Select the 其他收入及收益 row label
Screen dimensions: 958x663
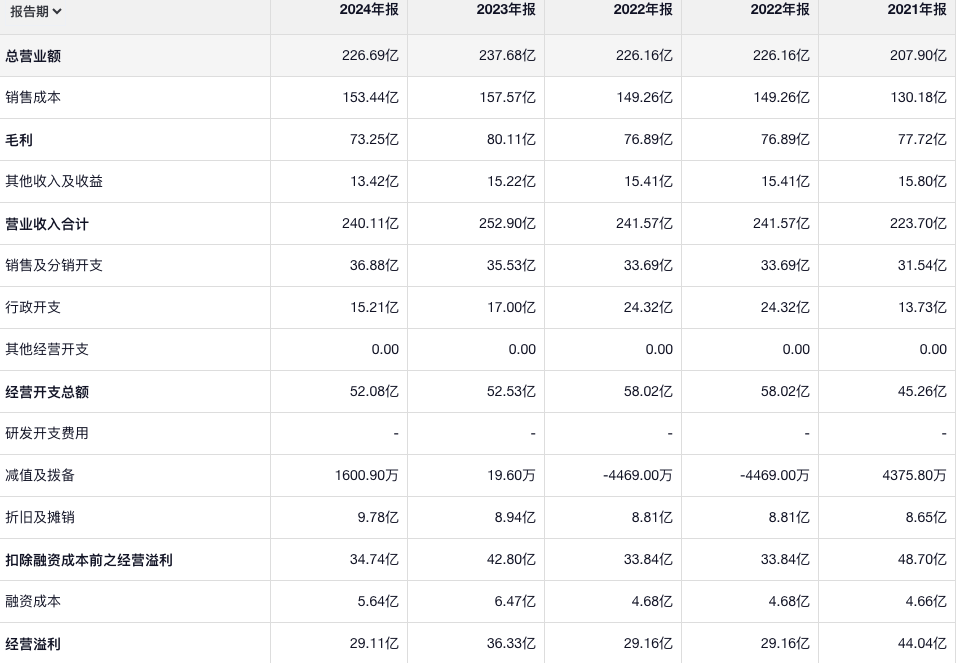54,182
